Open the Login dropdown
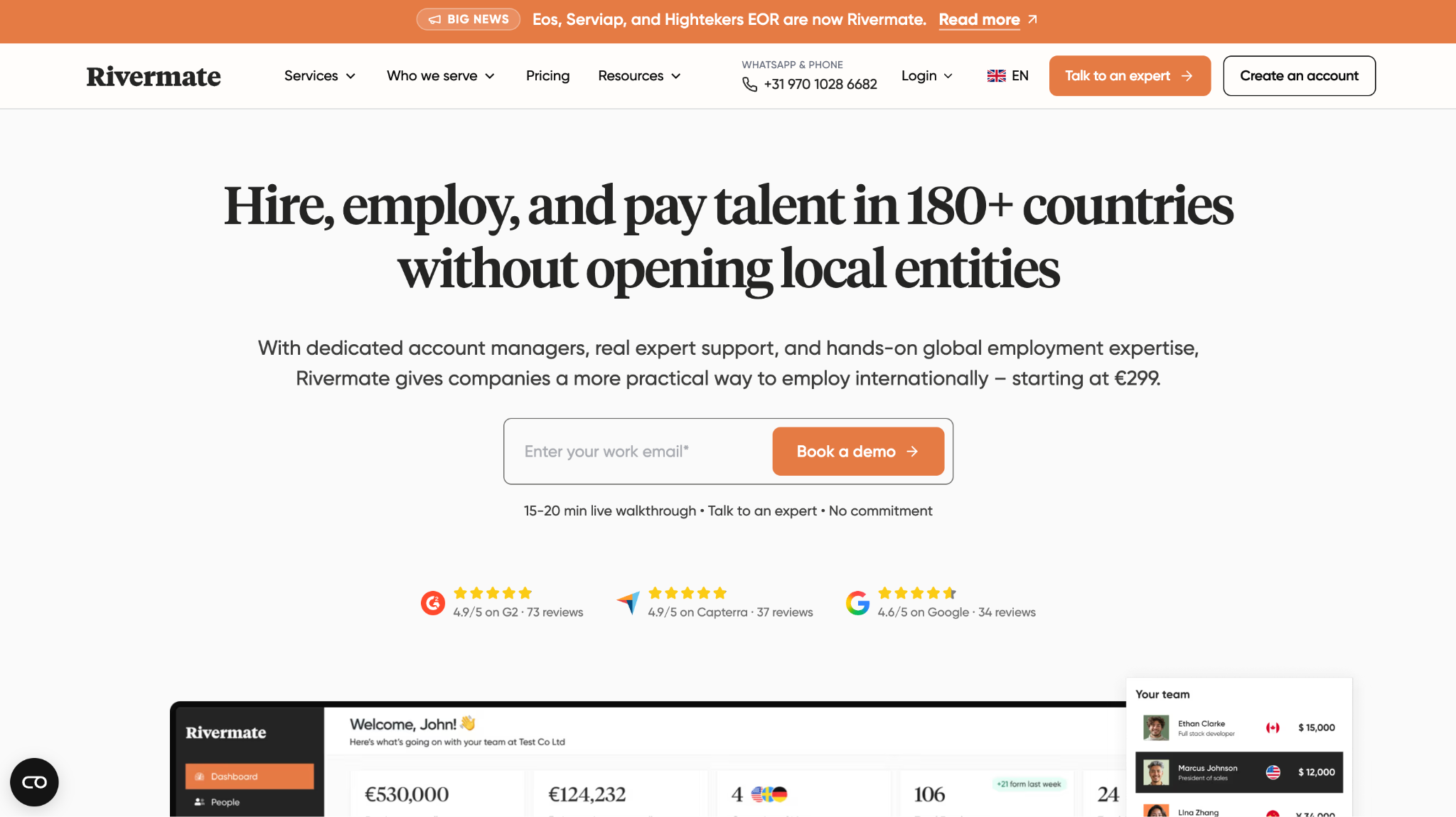 point(927,76)
